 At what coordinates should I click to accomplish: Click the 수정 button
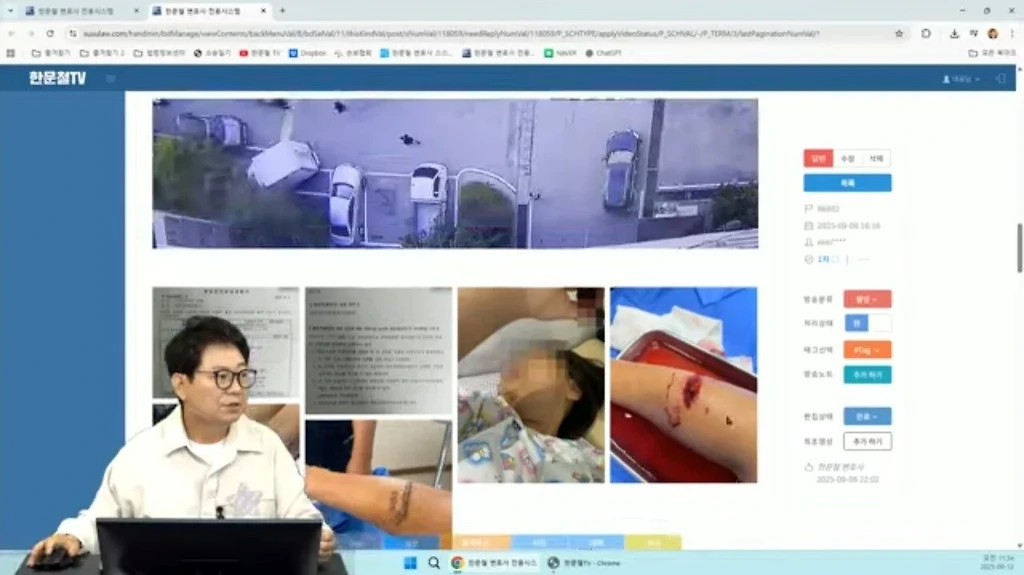[x=848, y=159]
